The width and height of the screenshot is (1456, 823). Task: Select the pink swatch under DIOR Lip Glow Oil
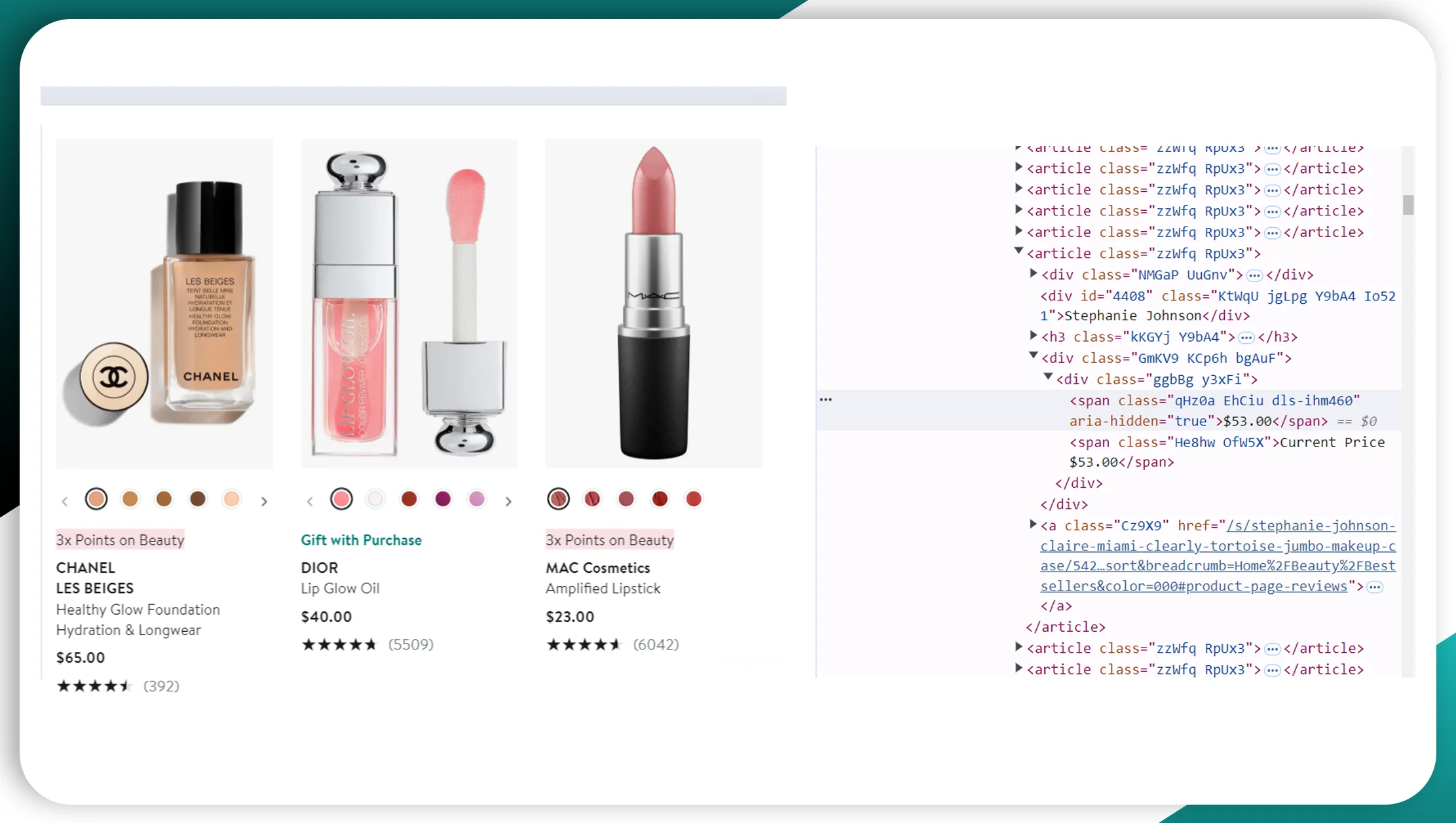pos(341,499)
